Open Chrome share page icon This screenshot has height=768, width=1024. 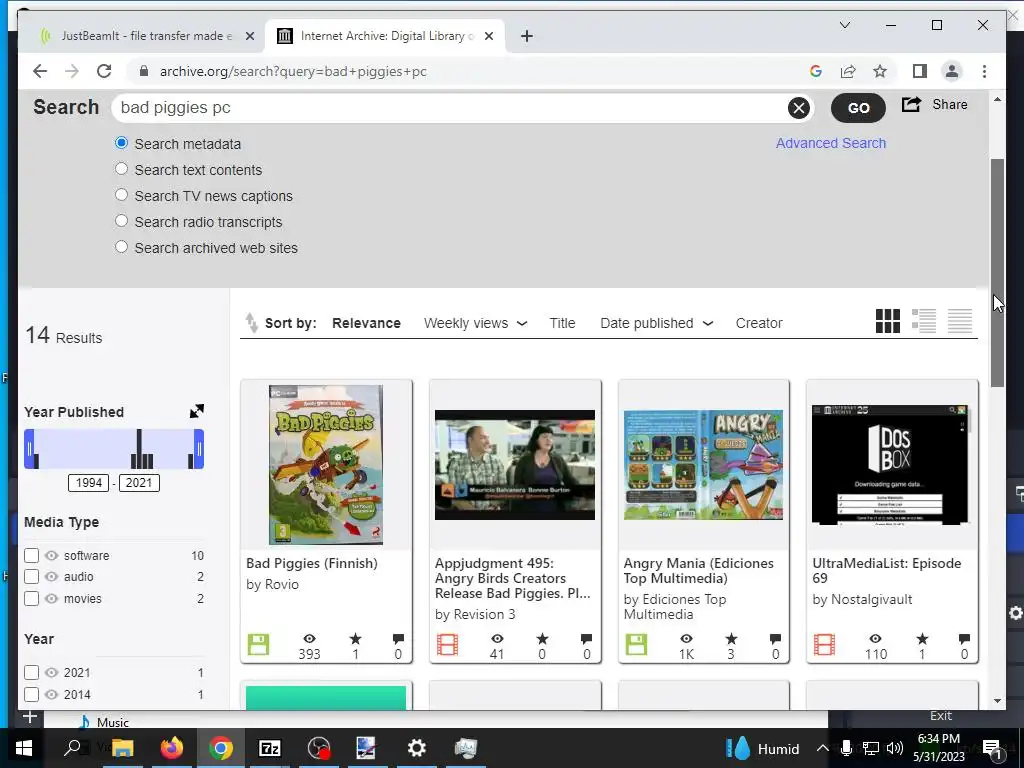pos(848,71)
